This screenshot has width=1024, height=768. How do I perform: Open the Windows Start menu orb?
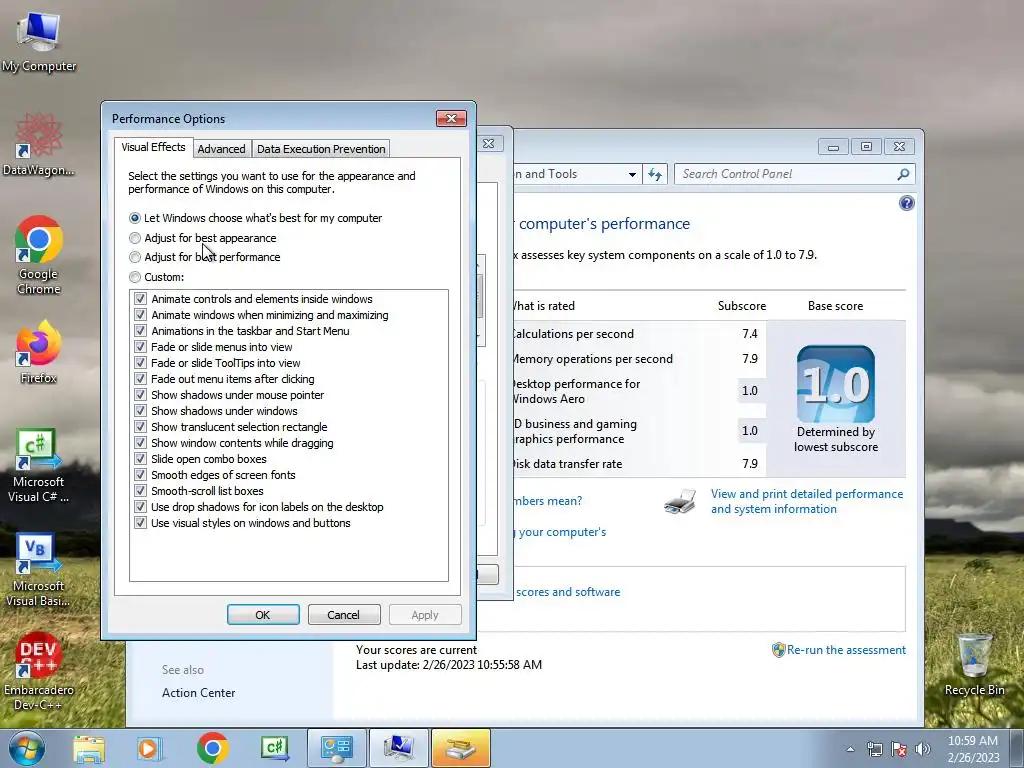click(x=26, y=748)
